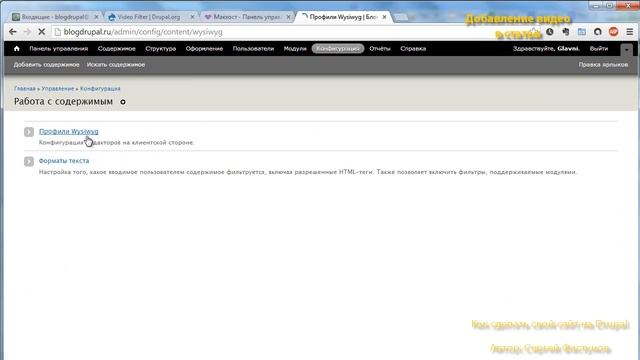Open a new tab with the new-tab button
640x360 pixels.
click(401, 17)
